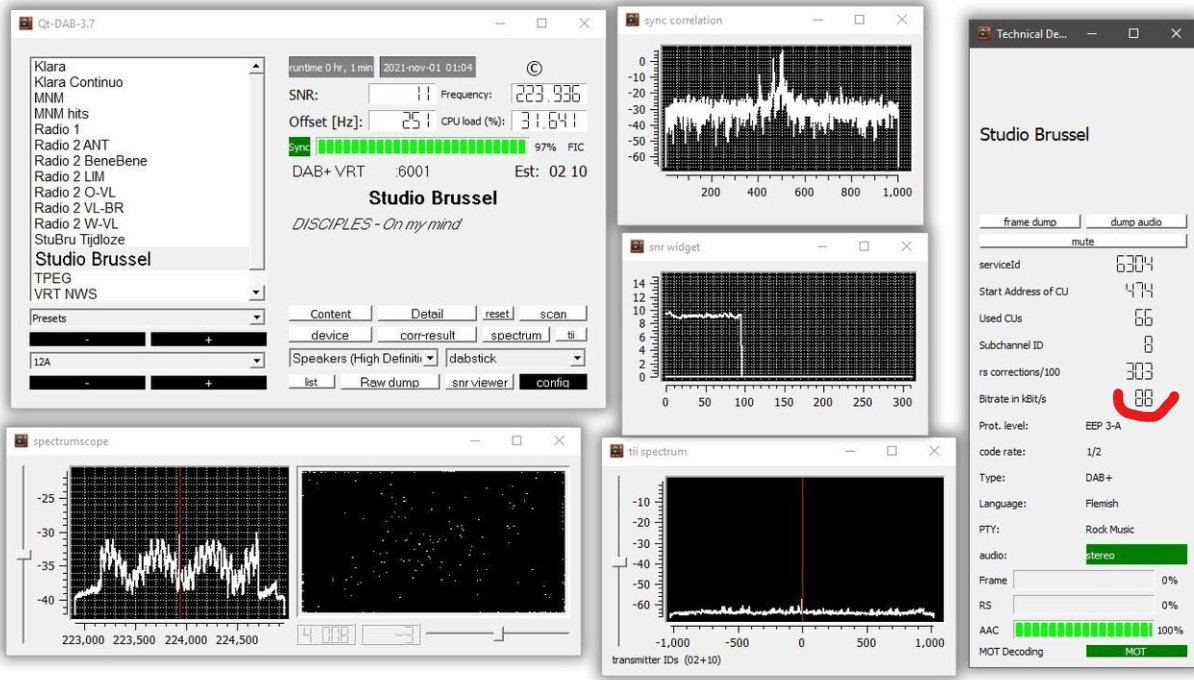Start a Raw dump
The width and height of the screenshot is (1194, 680).
390,382
